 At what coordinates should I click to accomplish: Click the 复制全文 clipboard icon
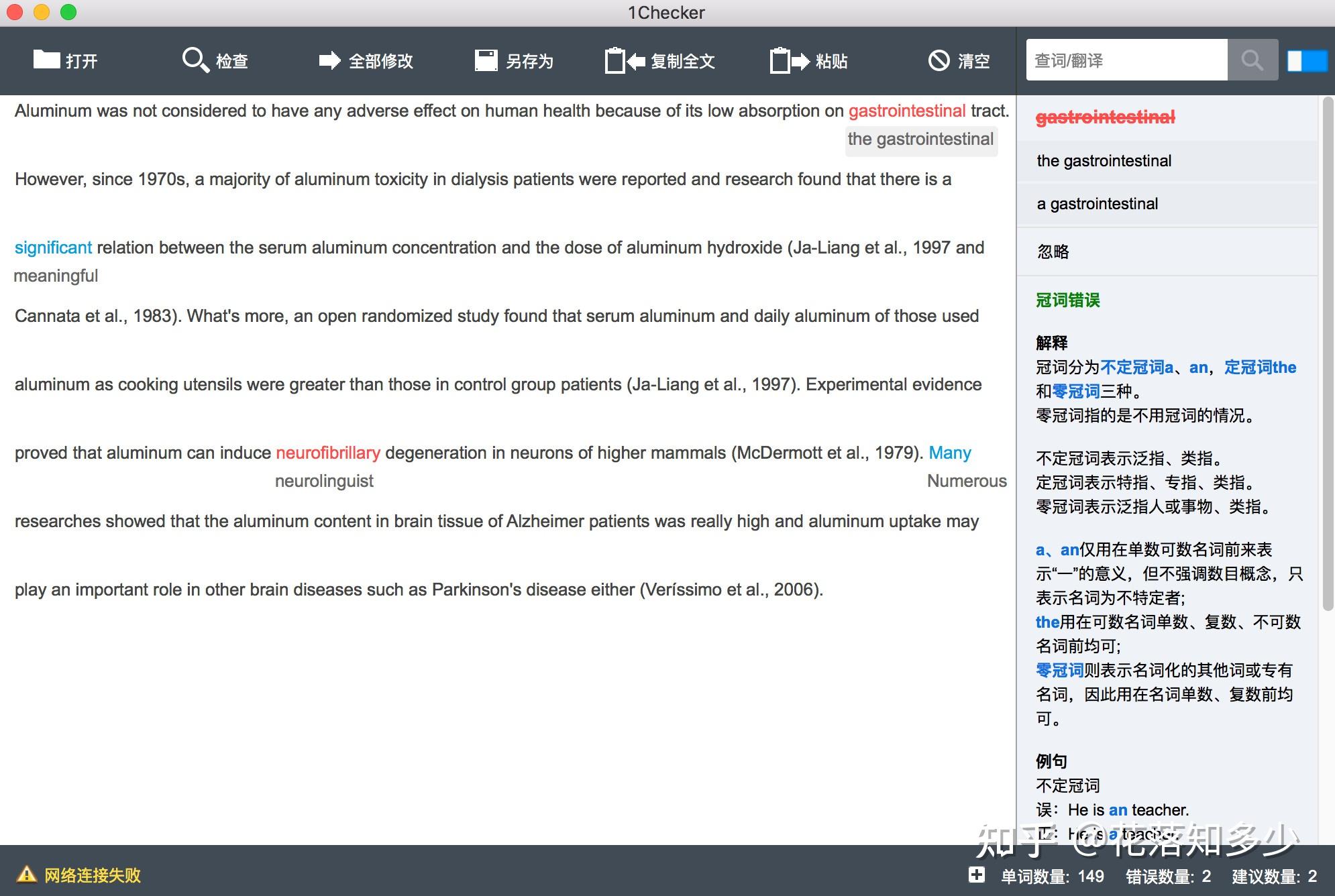[x=625, y=60]
